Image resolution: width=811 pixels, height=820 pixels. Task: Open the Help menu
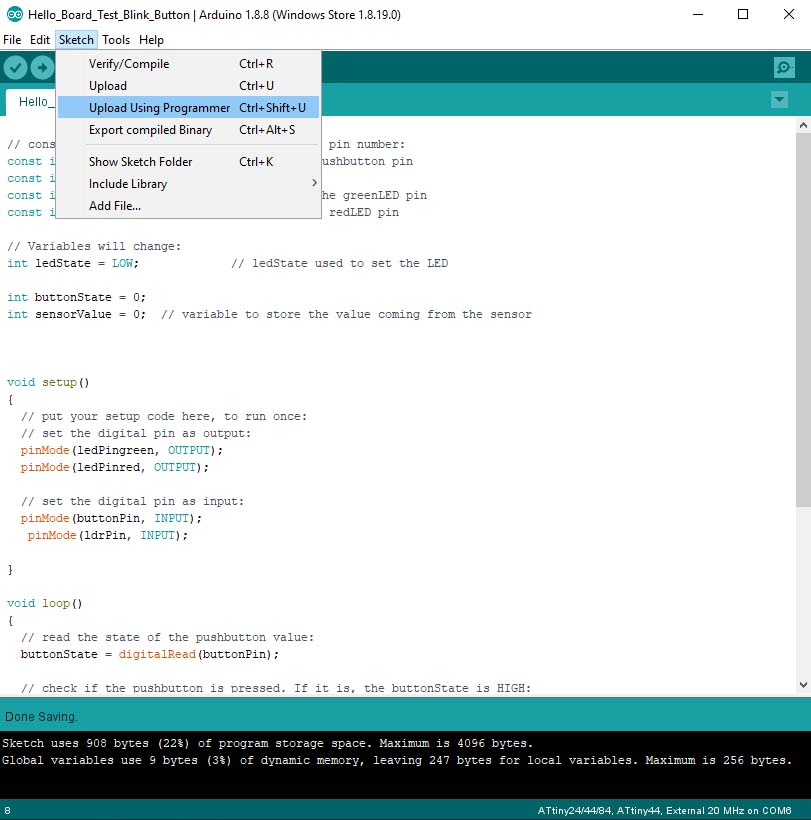151,40
